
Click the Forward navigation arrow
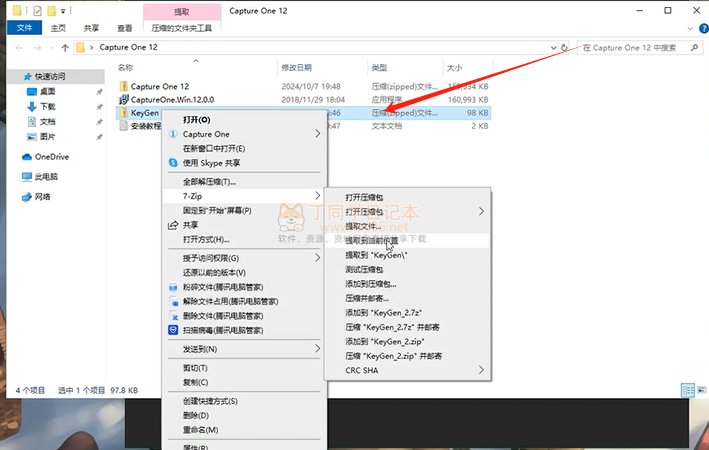coord(37,47)
